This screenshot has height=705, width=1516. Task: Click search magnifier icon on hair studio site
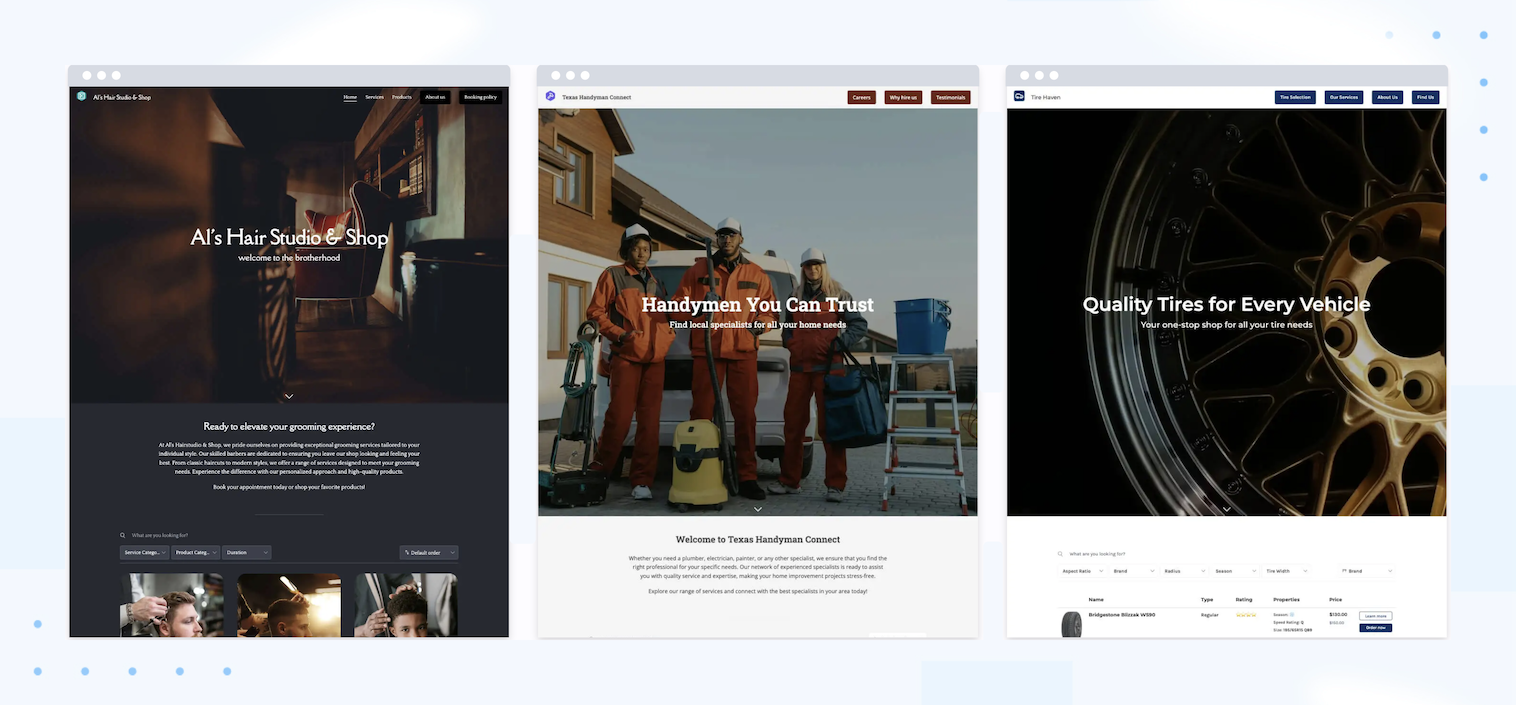pos(123,536)
